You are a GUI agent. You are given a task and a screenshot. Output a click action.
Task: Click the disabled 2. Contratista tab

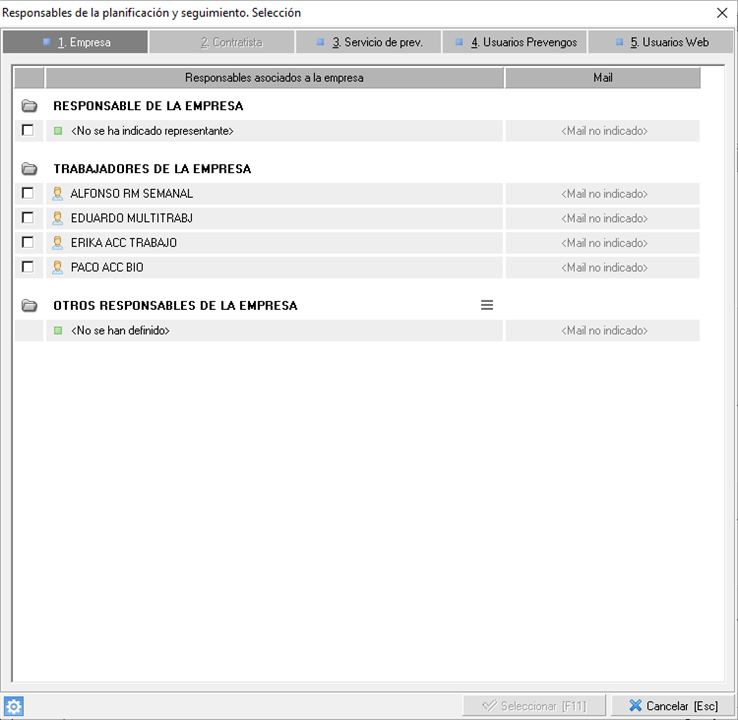222,42
